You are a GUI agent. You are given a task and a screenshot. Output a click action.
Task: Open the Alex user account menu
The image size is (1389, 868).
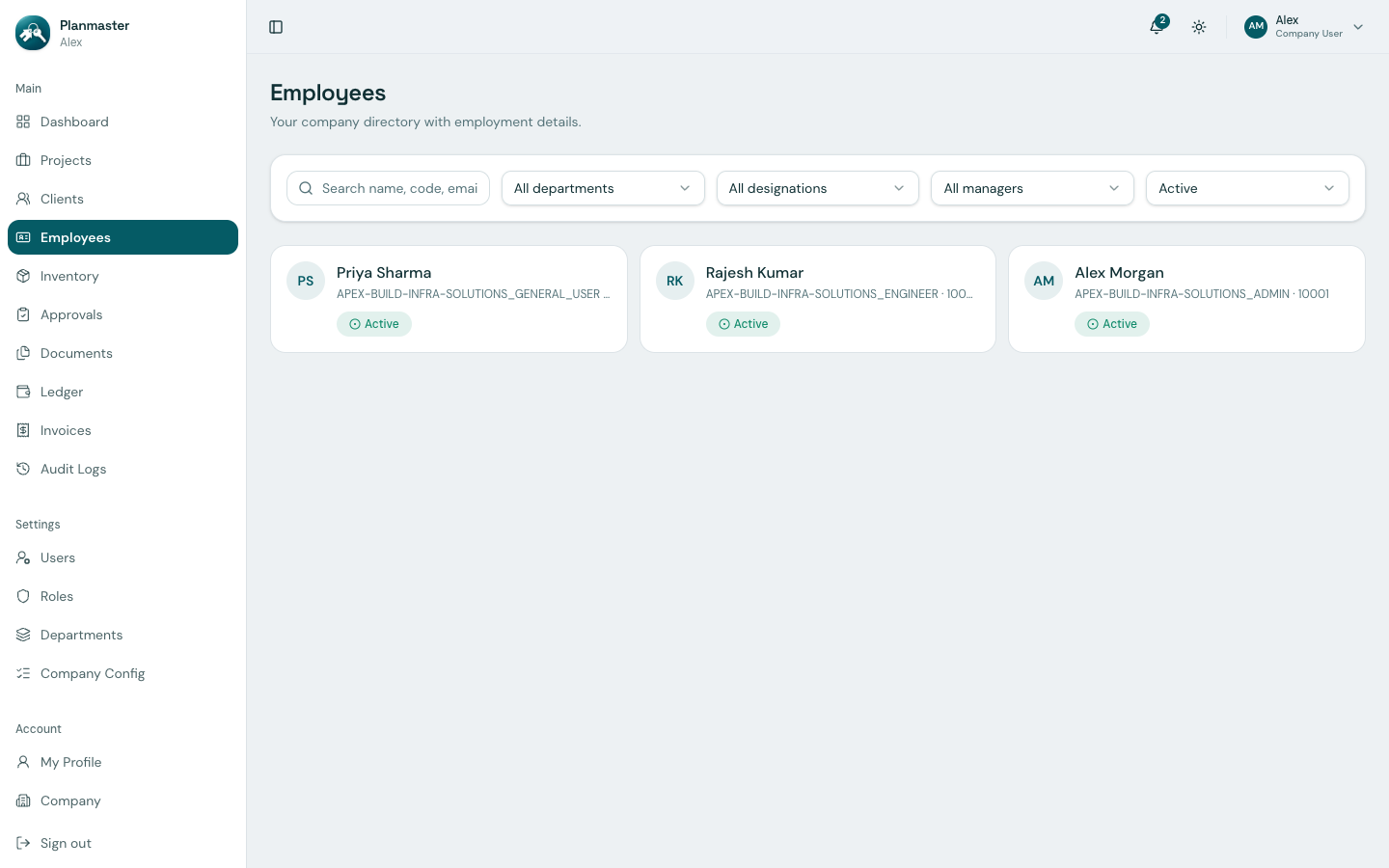(x=1304, y=27)
